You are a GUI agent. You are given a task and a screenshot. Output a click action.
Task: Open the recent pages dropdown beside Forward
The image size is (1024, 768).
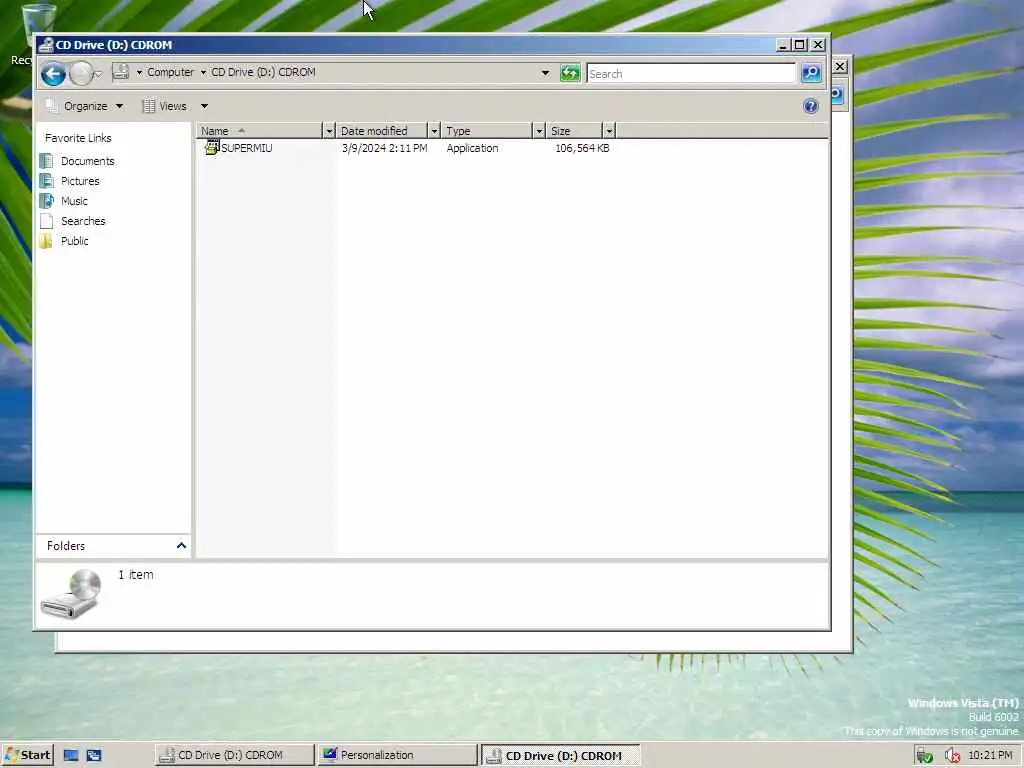(x=98, y=74)
